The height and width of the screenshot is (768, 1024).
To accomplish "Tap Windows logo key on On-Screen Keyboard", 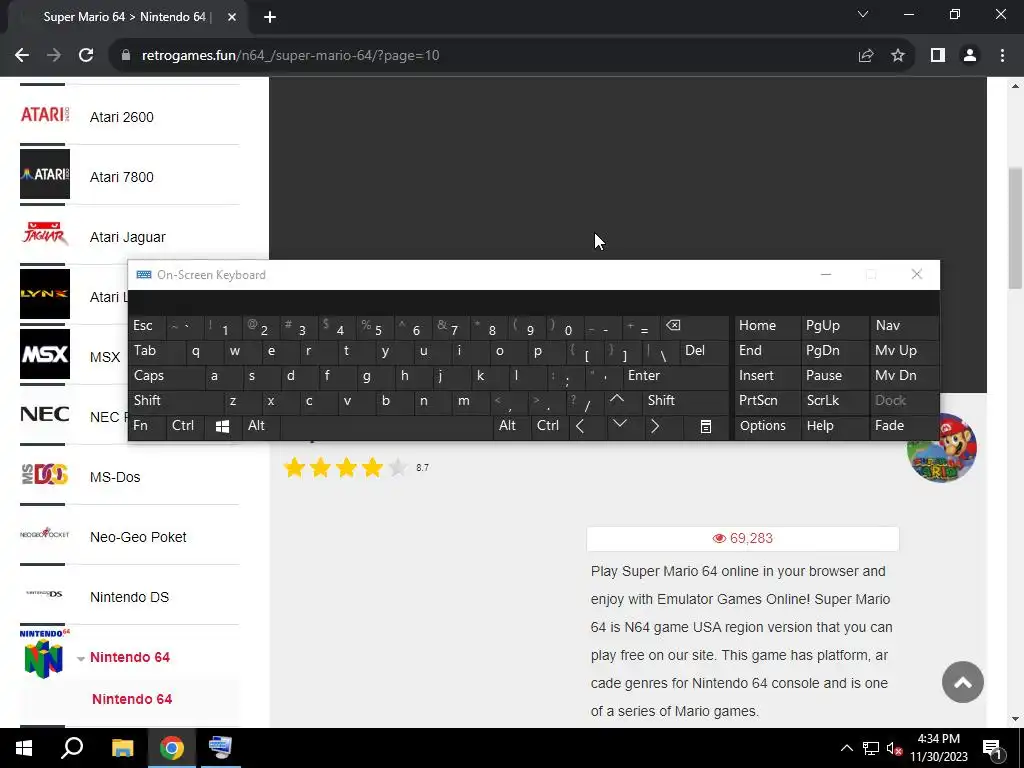I will pyautogui.click(x=222, y=426).
